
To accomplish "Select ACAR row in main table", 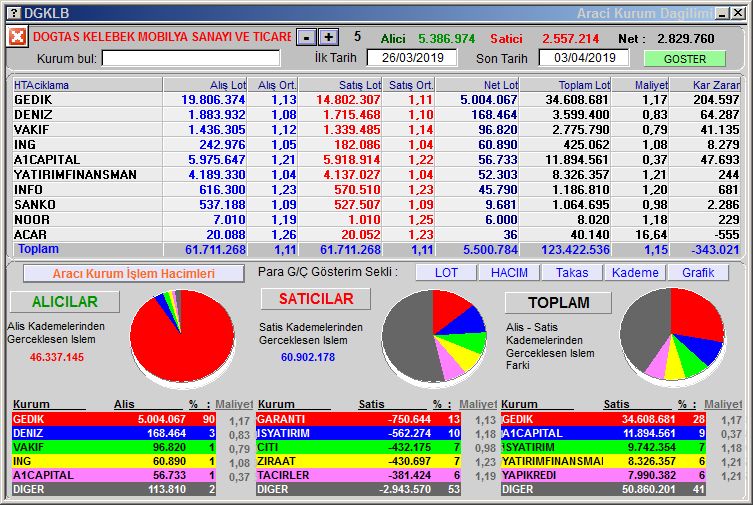I will (376, 234).
